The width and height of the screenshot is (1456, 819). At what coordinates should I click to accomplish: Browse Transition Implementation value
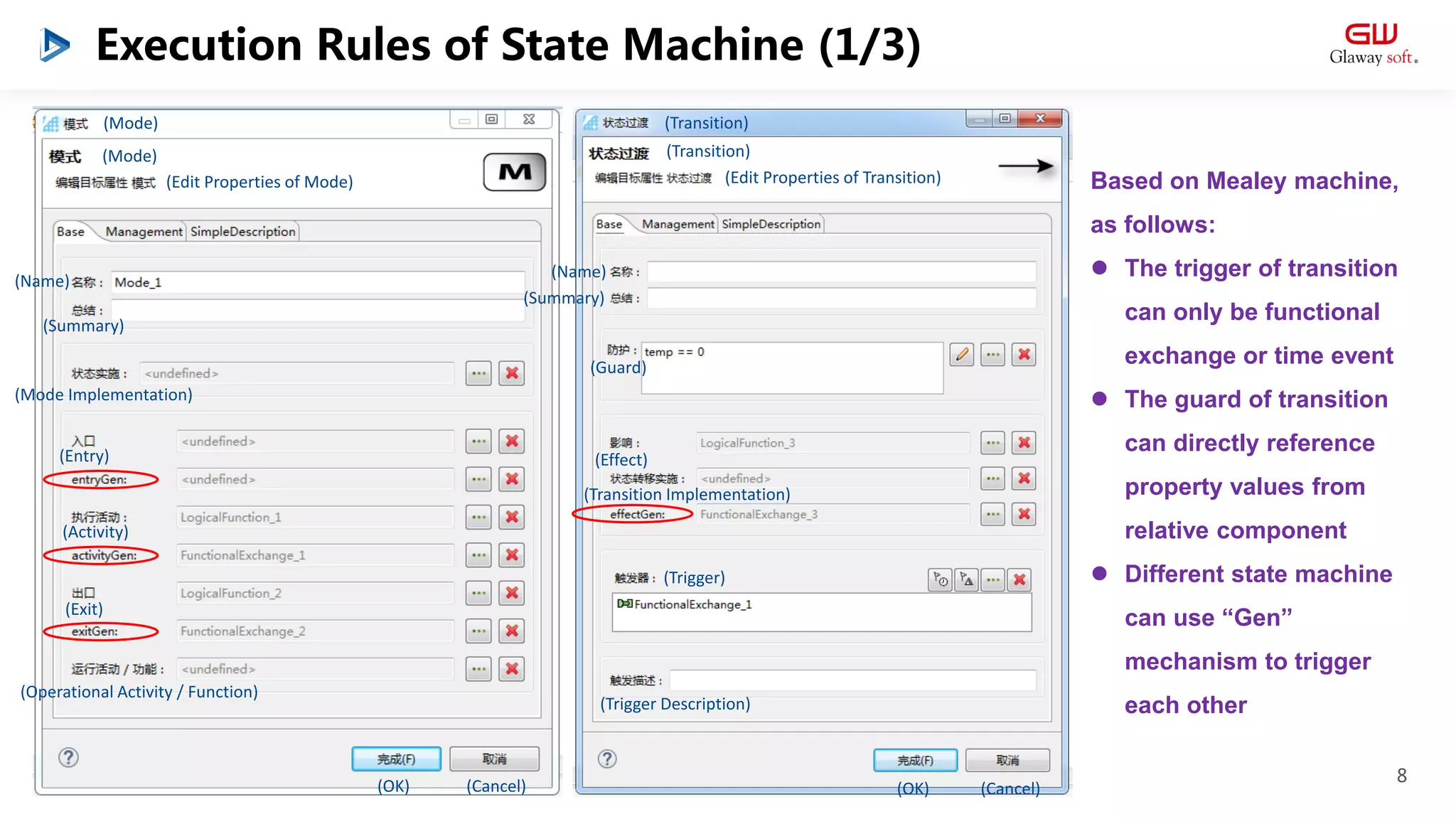(x=993, y=478)
